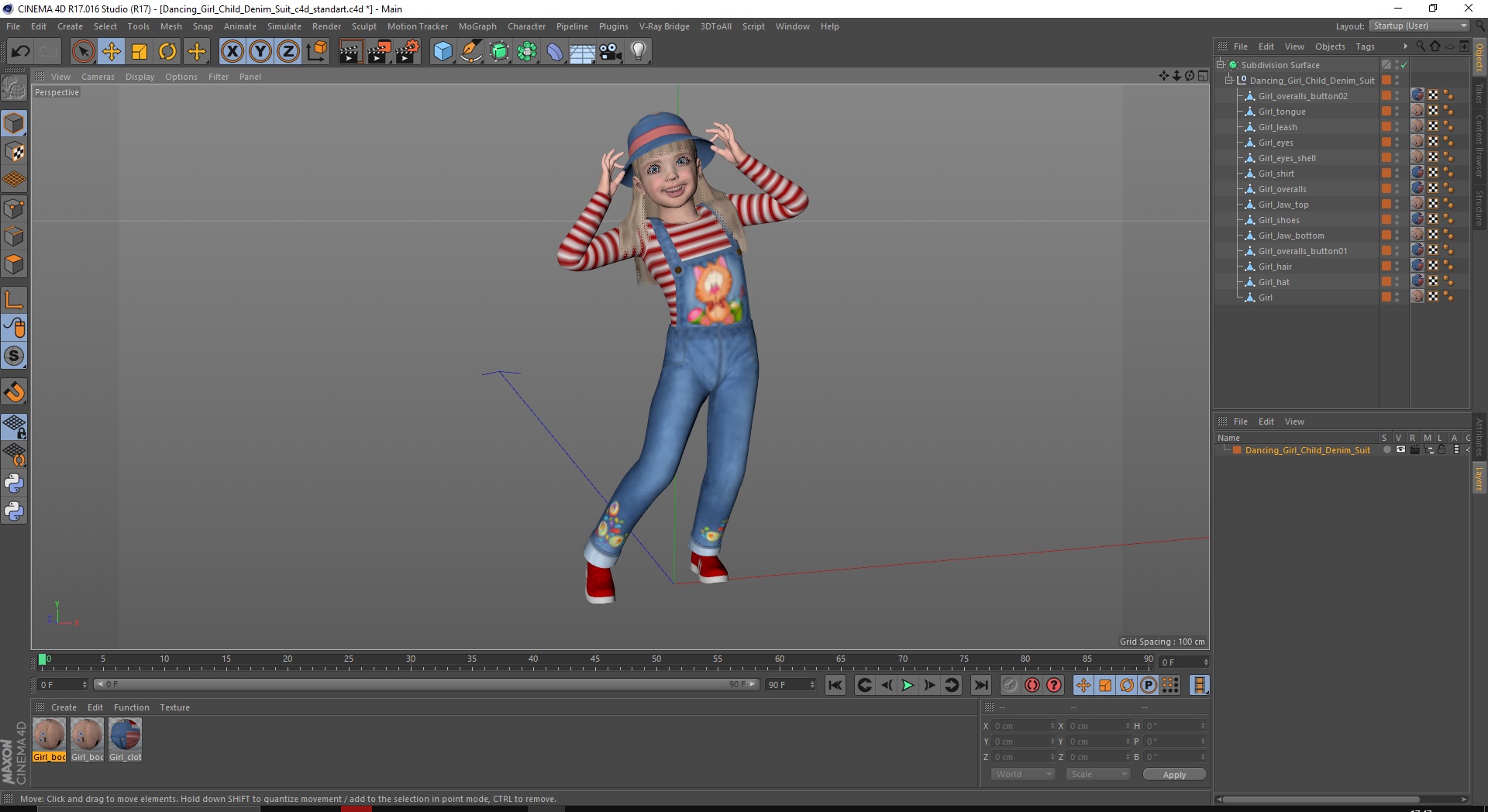The width and height of the screenshot is (1488, 812).
Task: Toggle X axis lock
Action: (232, 52)
